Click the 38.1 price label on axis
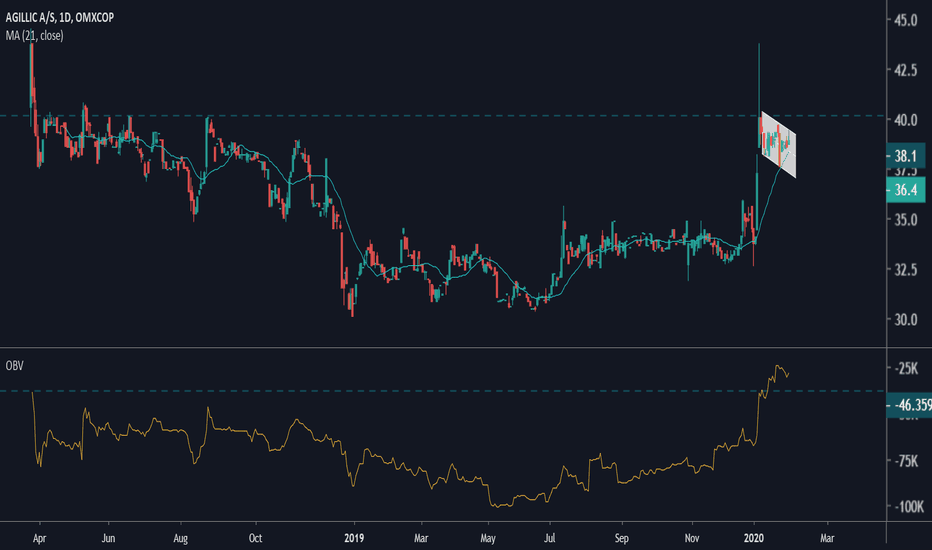This screenshot has height=550, width=932. coord(905,156)
